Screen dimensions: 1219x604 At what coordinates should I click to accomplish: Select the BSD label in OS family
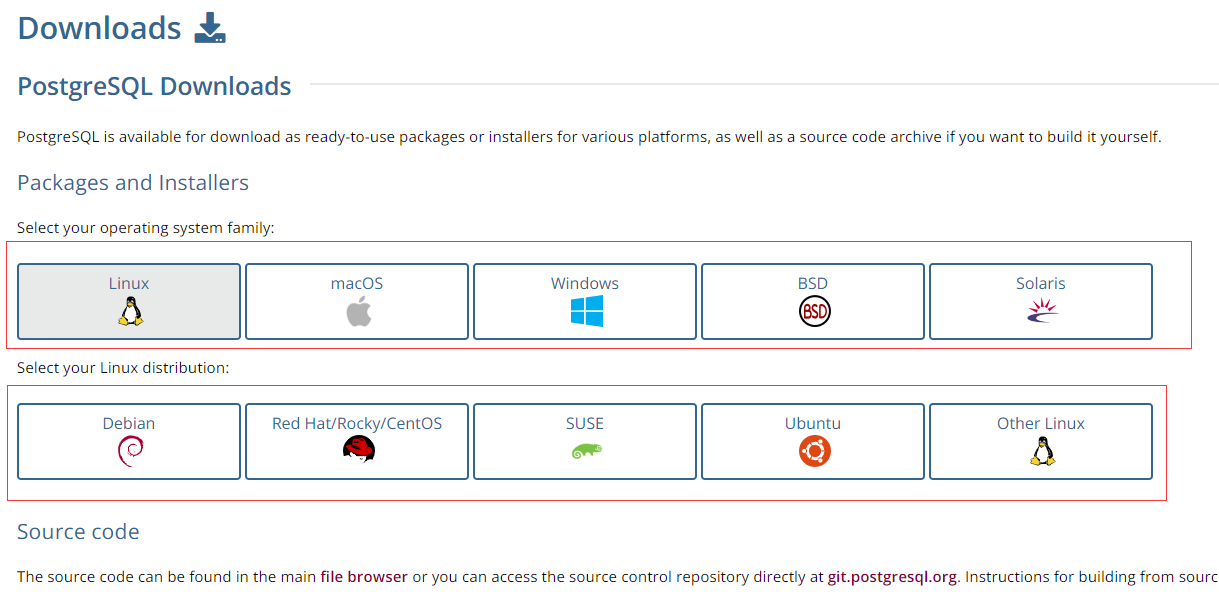click(x=813, y=284)
